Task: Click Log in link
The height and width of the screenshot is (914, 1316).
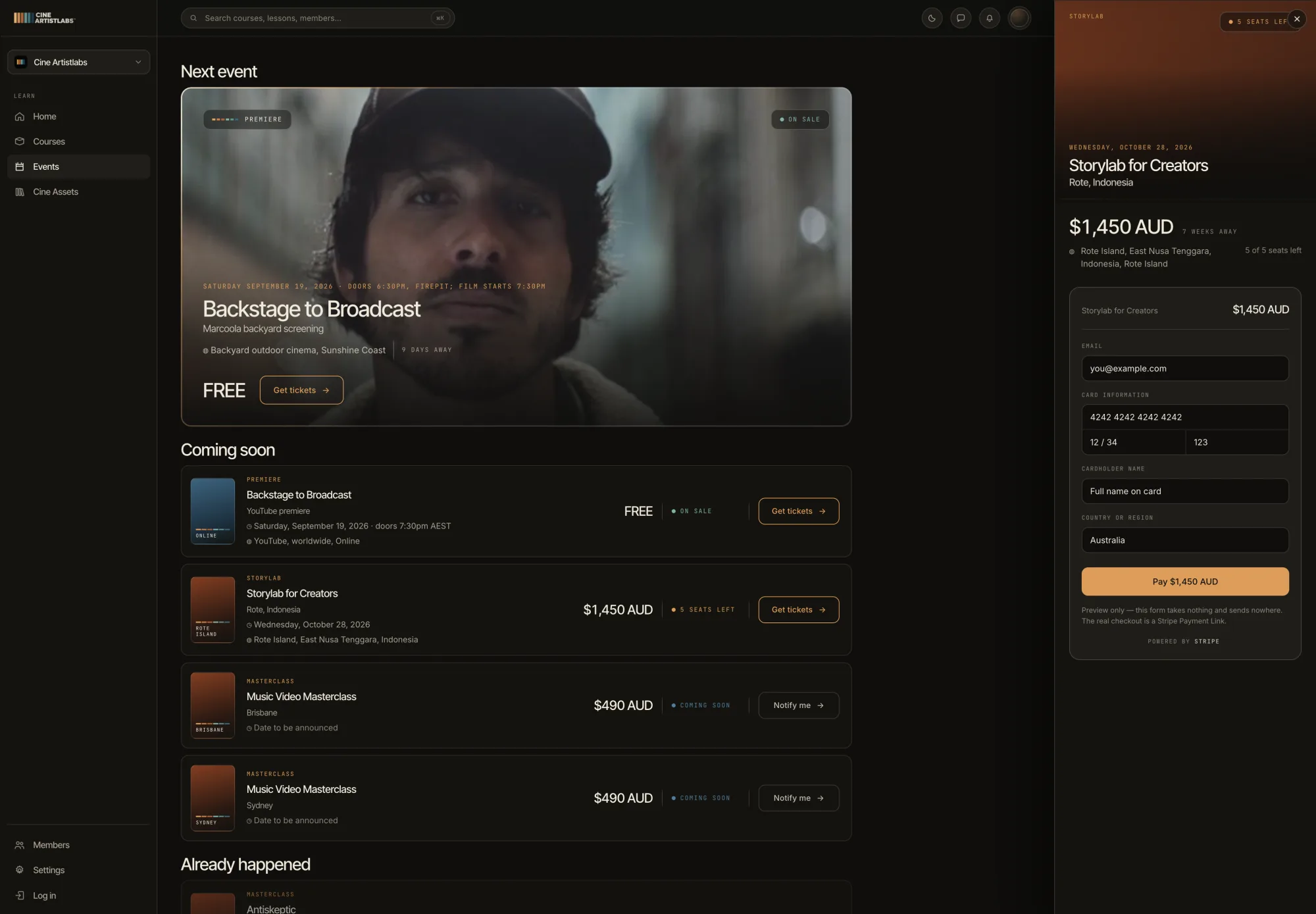Action: tap(78, 896)
